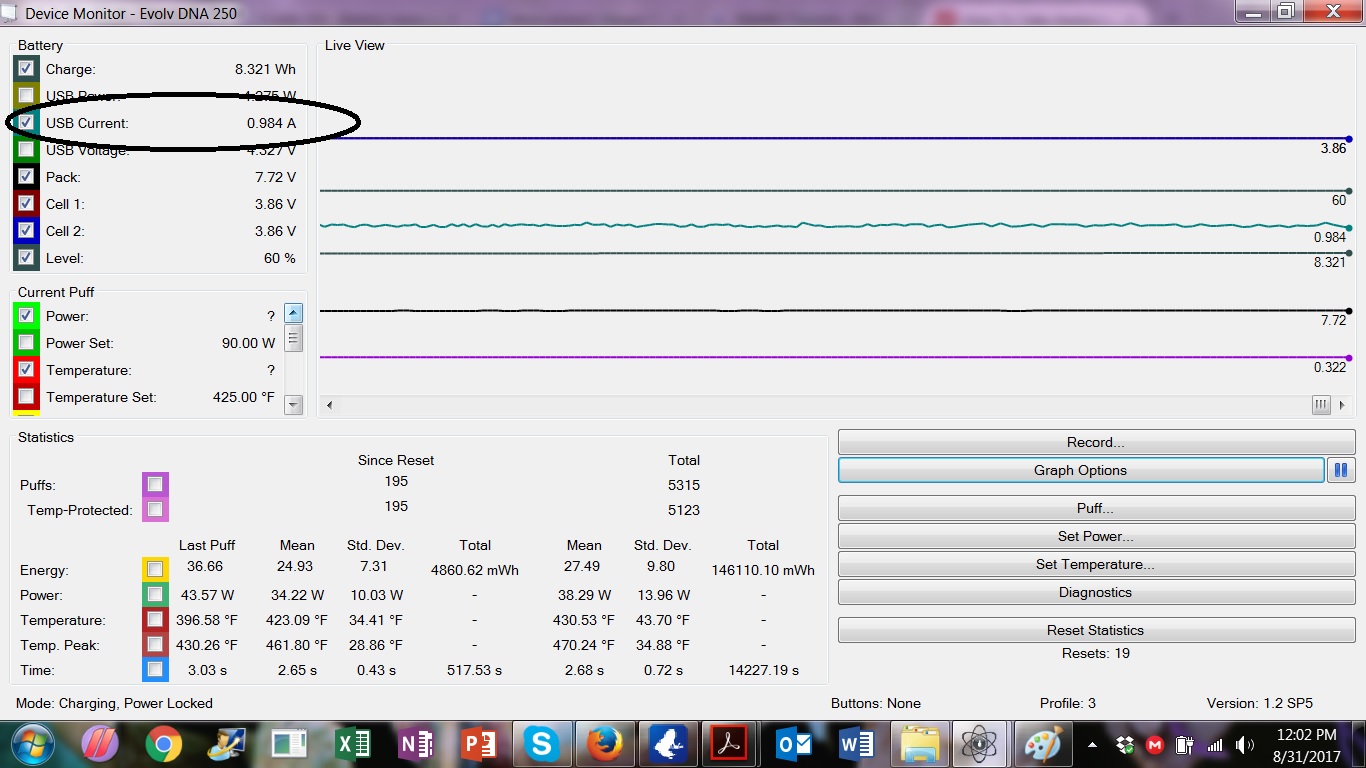Open Firefox from the taskbar
The height and width of the screenshot is (768, 1366).
tap(604, 744)
